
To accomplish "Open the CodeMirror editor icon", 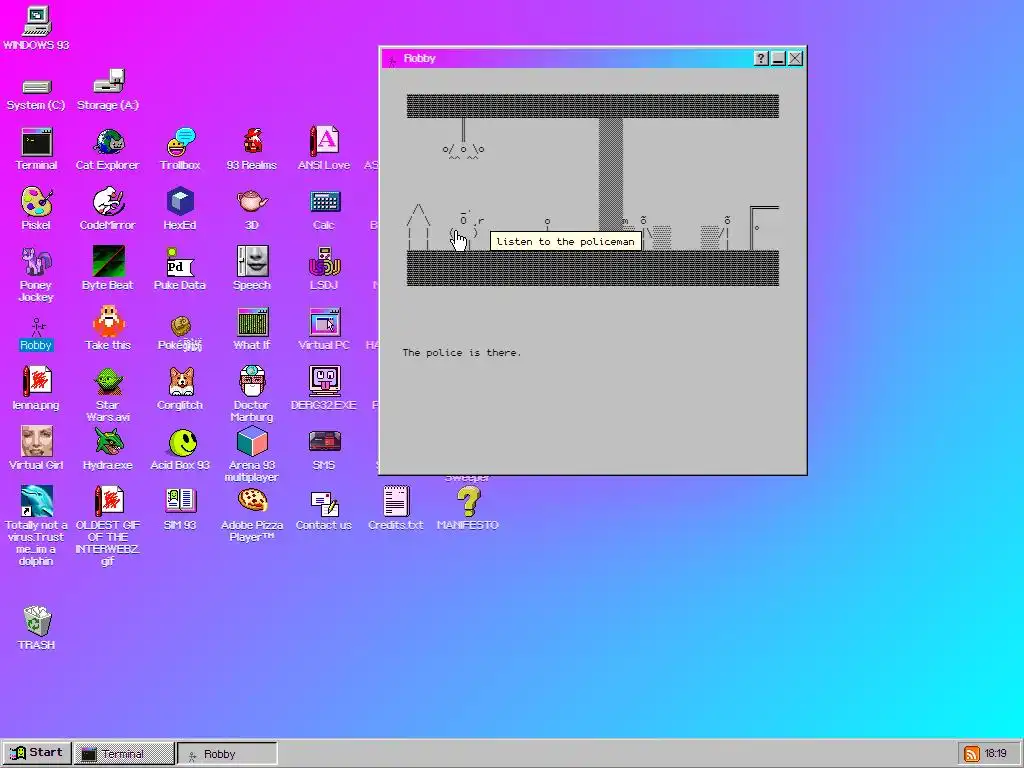I will pos(108,210).
